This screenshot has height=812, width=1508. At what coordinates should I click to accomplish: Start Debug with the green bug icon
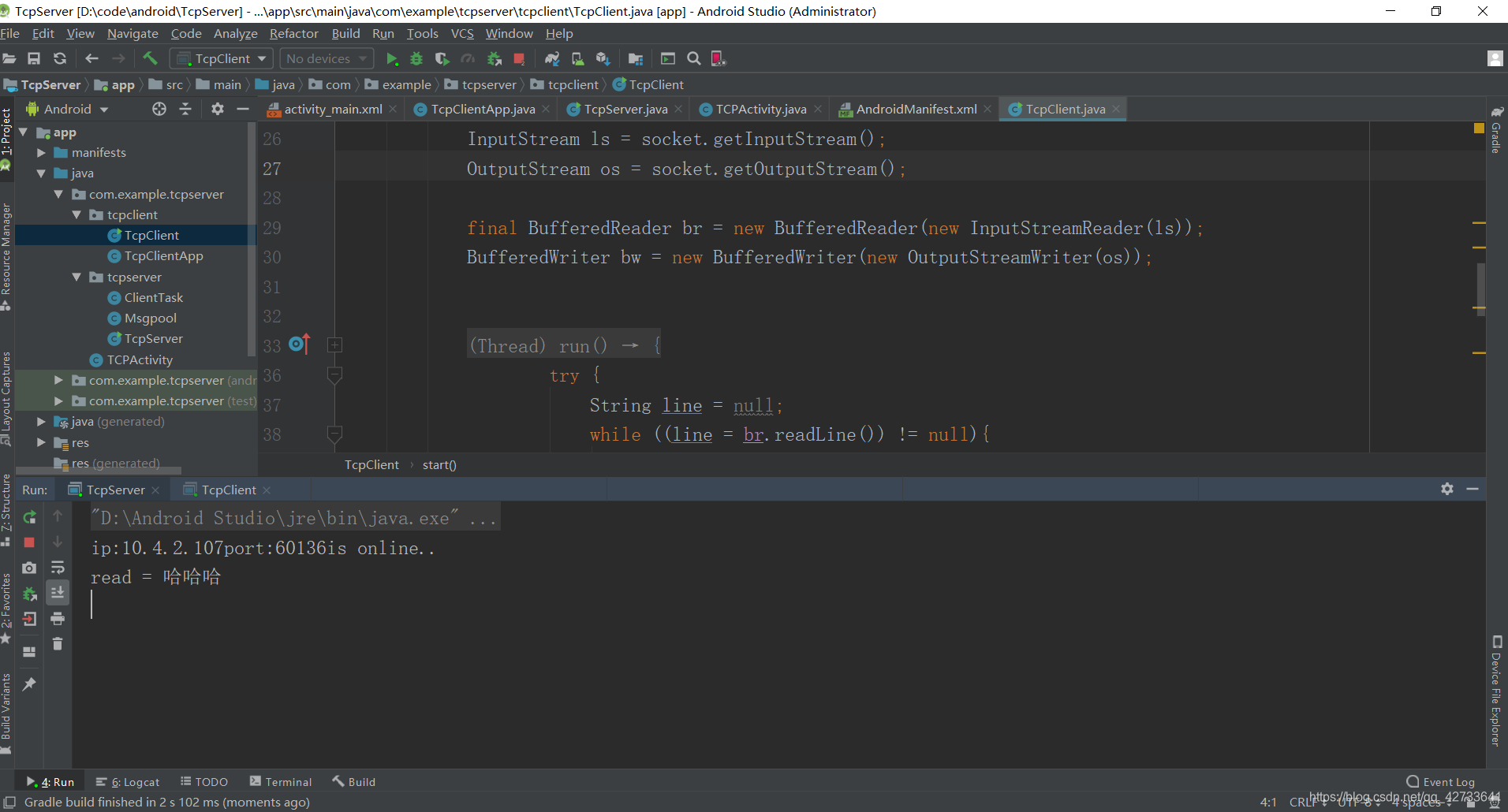[416, 58]
